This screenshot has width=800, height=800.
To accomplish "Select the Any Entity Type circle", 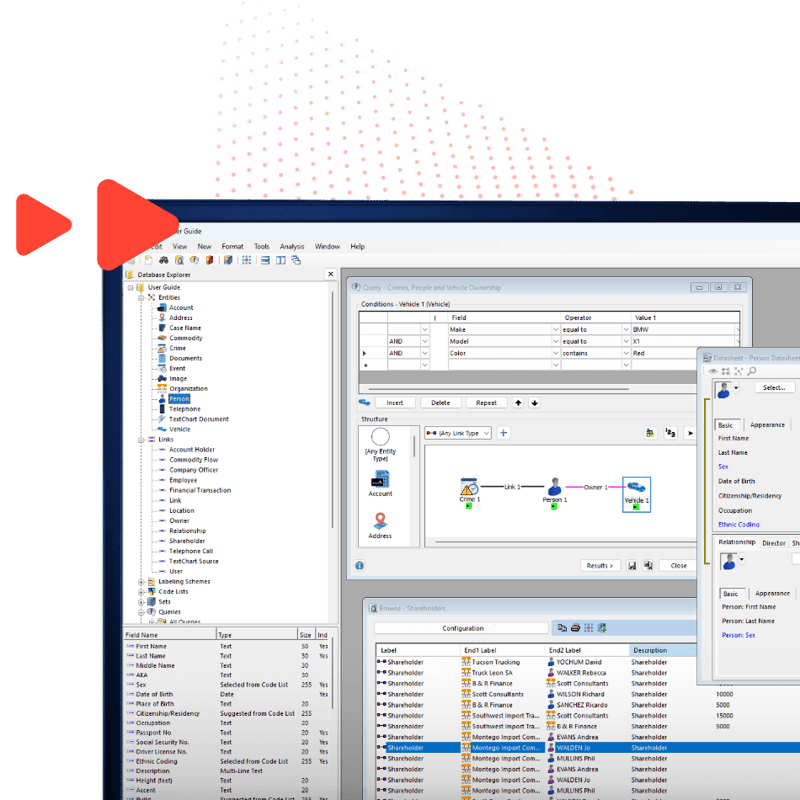I will point(380,437).
